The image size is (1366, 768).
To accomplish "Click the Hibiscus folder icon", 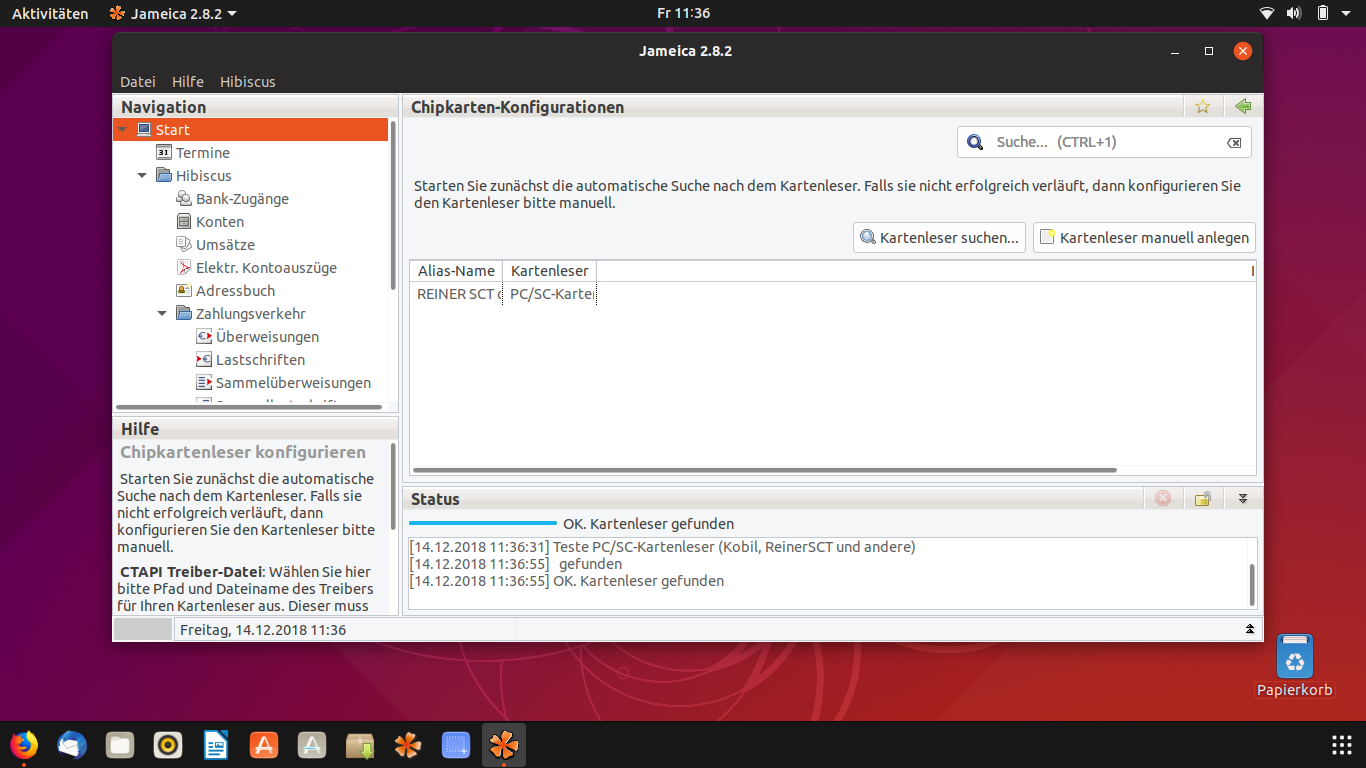I will coord(164,176).
